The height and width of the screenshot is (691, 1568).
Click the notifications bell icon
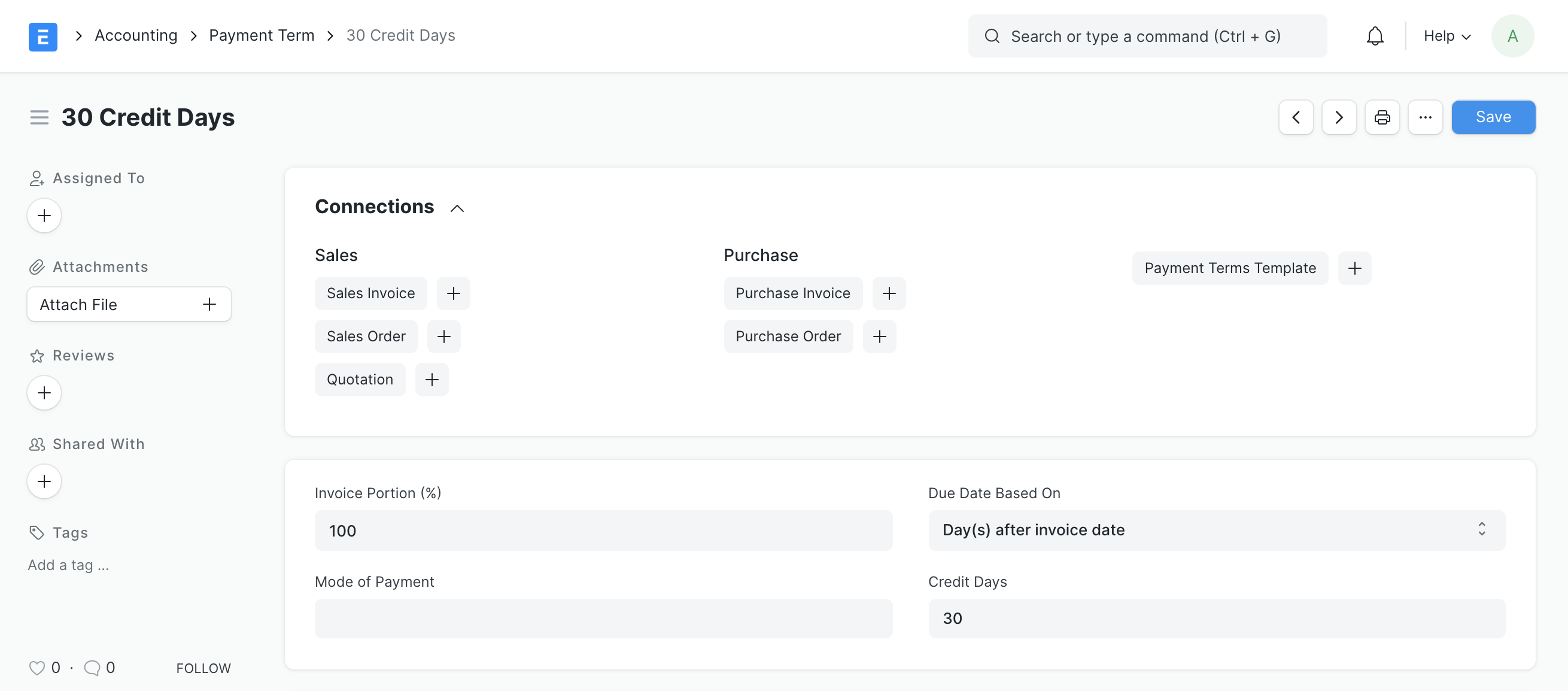coord(1375,35)
